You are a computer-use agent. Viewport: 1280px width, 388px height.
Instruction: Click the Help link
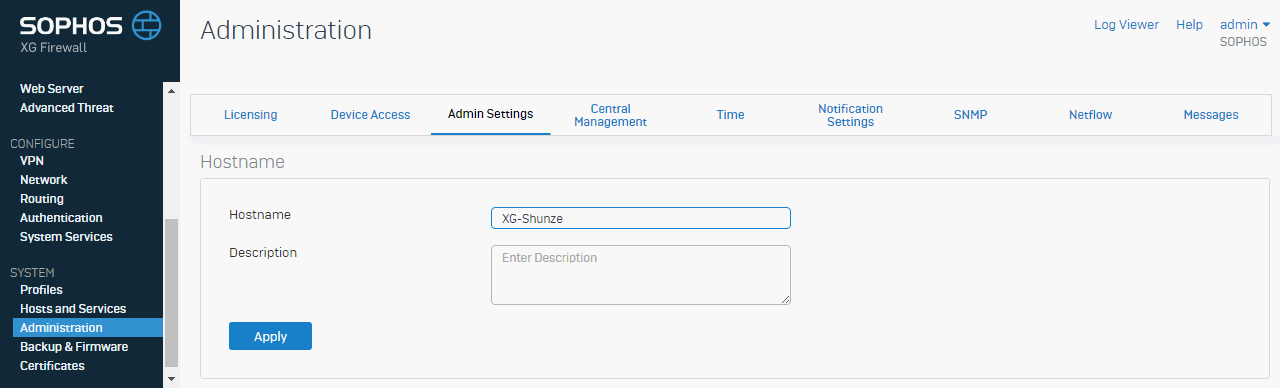1189,25
